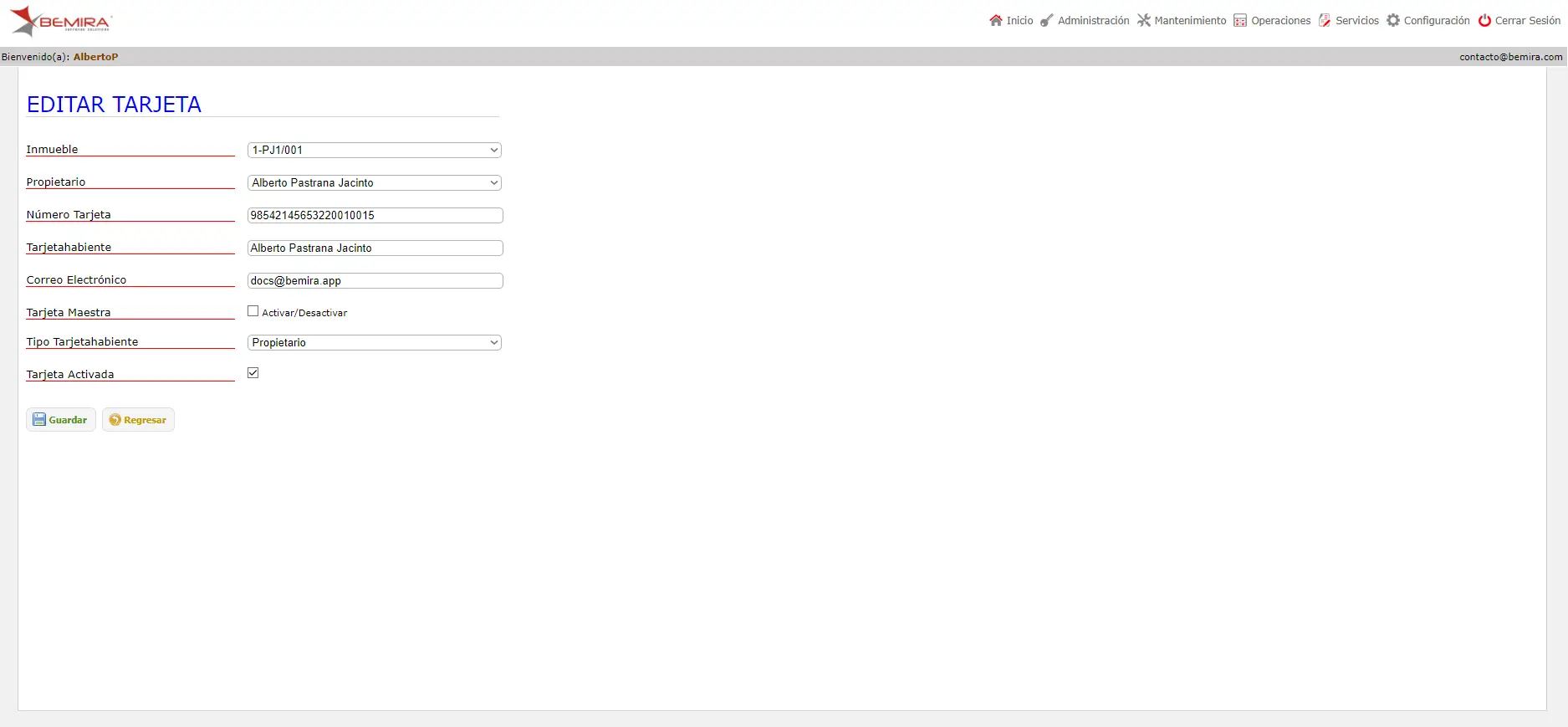Click the Configuración gear icon
The width and height of the screenshot is (1568, 727).
1393,21
